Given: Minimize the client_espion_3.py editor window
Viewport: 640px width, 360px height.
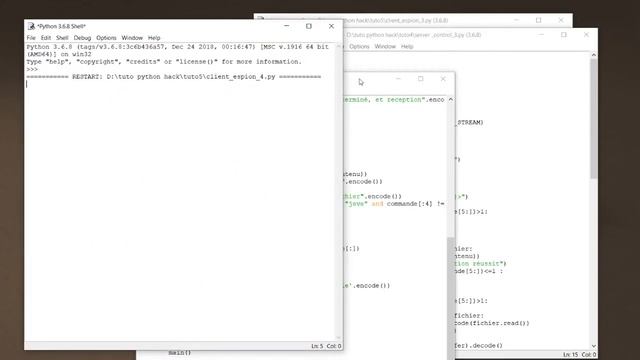Looking at the screenshot, I should (x=516, y=20).
